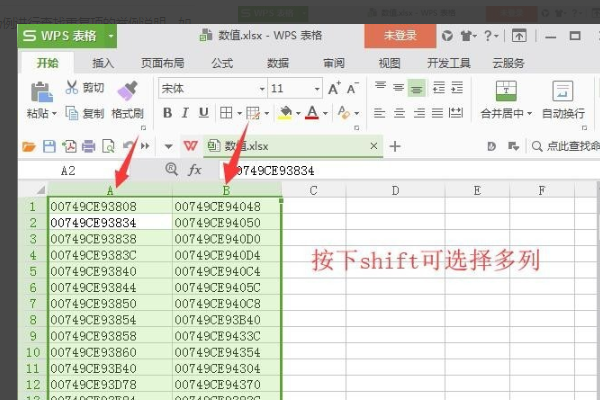Screen dimensions: 600x400
Task: Click the justify alignment icon
Action: tap(437, 113)
